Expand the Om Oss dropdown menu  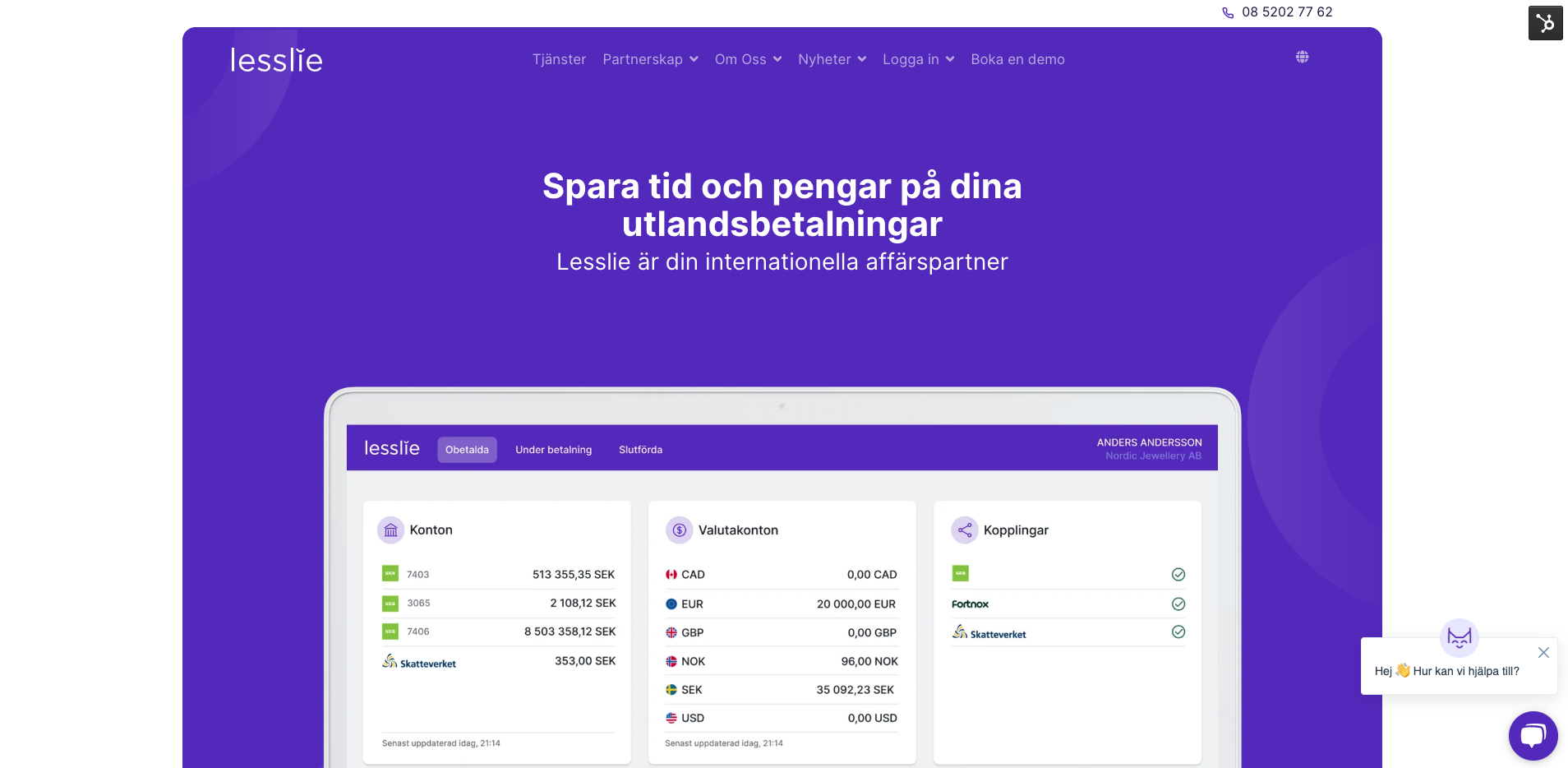click(x=748, y=59)
